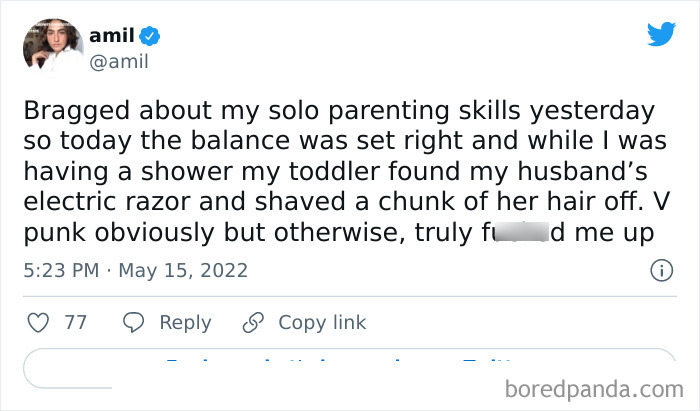Click the display name amil

point(112,35)
